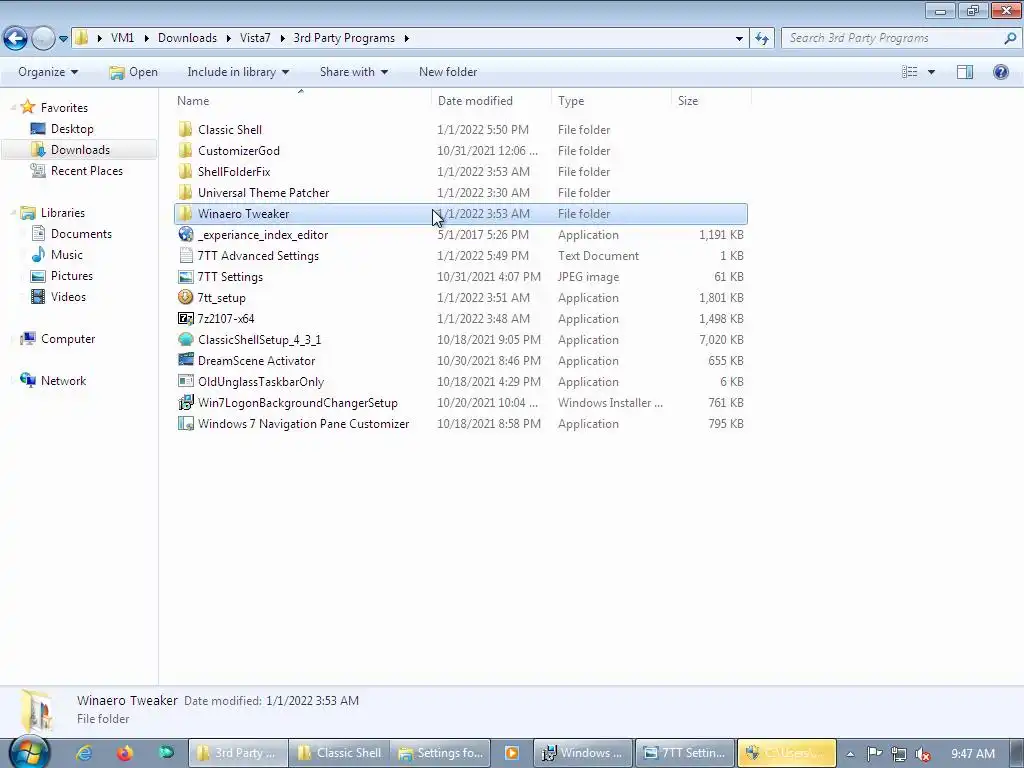The width and height of the screenshot is (1024, 768).
Task: Launch Internet Explorer from the taskbar
Action: pyautogui.click(x=84, y=753)
